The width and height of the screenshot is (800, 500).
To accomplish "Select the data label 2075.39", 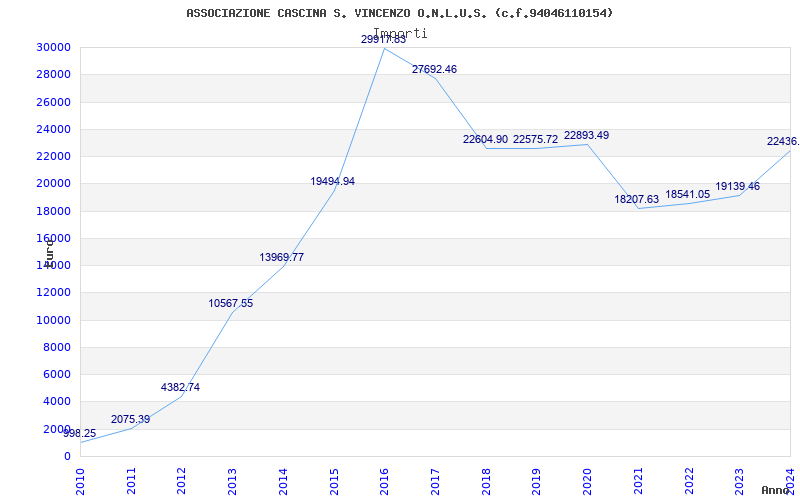I will click(131, 419).
